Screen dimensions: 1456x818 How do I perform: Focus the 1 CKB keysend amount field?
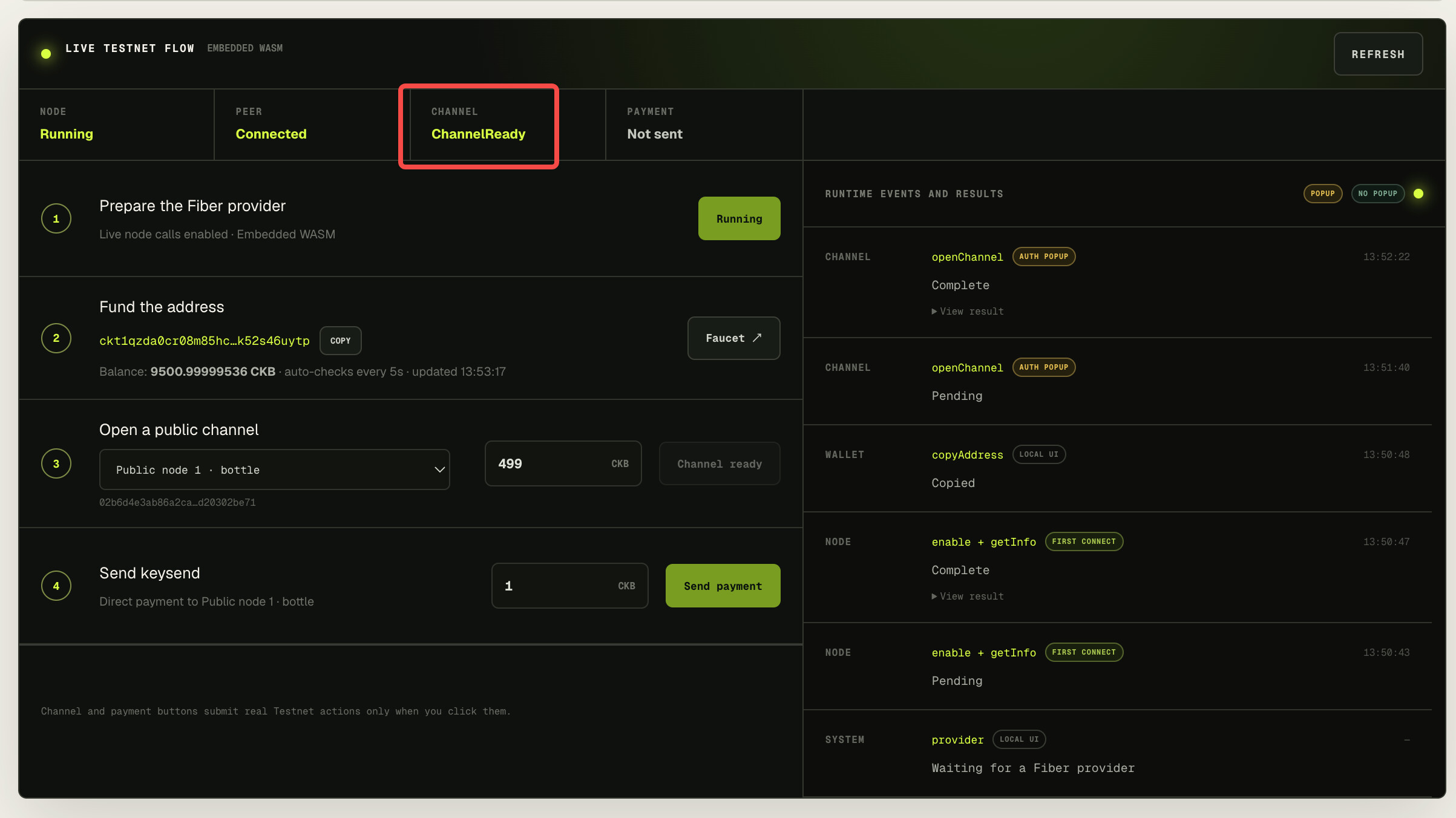pyautogui.click(x=569, y=586)
